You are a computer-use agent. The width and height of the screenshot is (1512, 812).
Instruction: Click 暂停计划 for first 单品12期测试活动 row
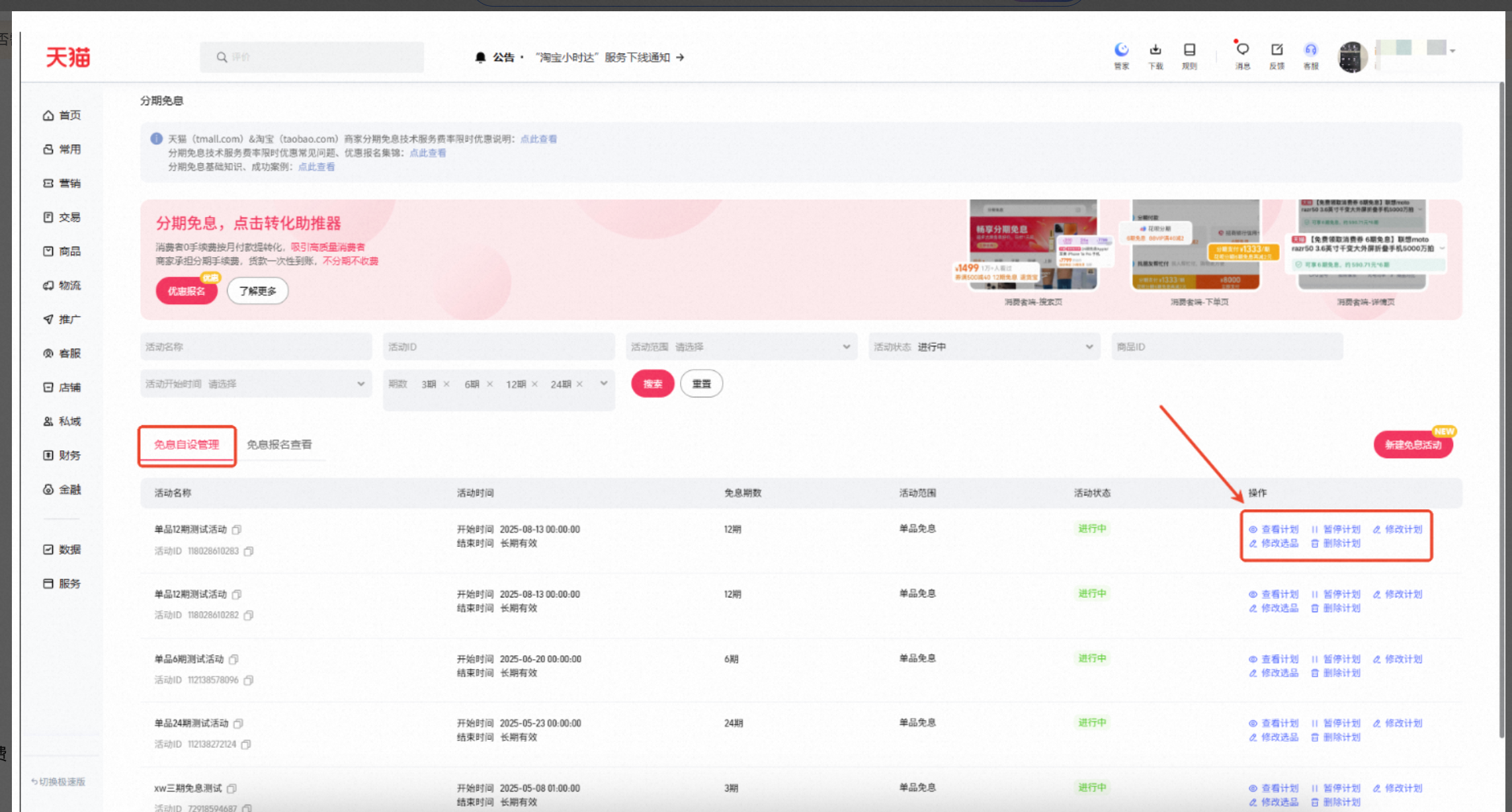[x=1335, y=529]
